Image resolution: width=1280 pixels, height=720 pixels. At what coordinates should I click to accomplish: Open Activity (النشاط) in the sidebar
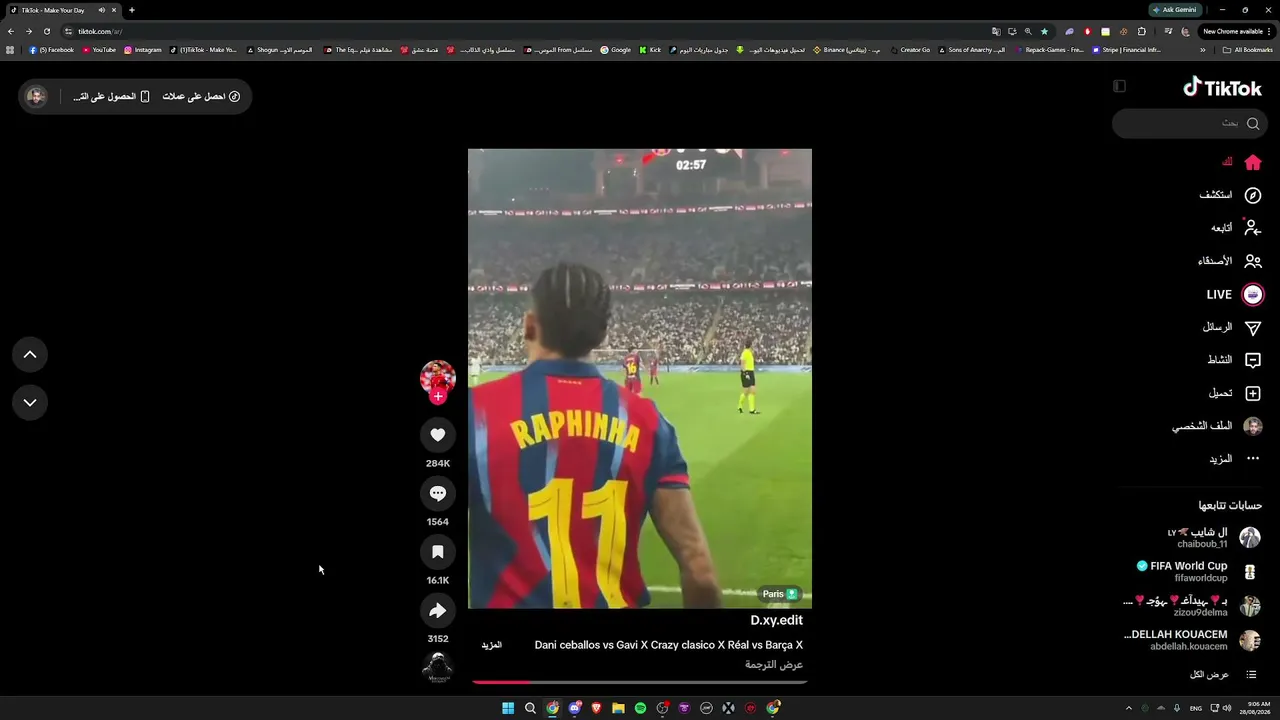tap(1234, 360)
